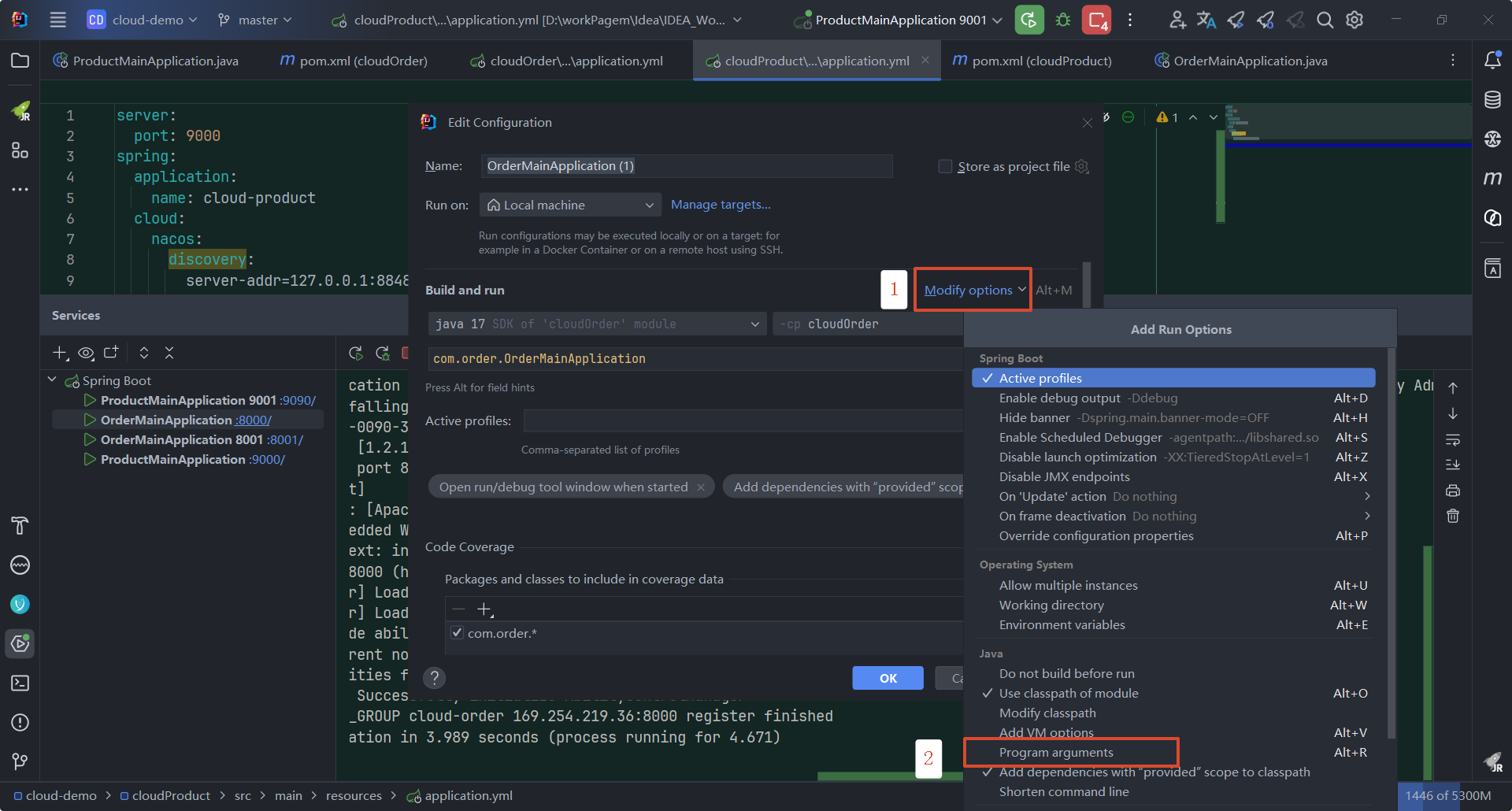Toggle Store as project file checkbox

coord(945,166)
